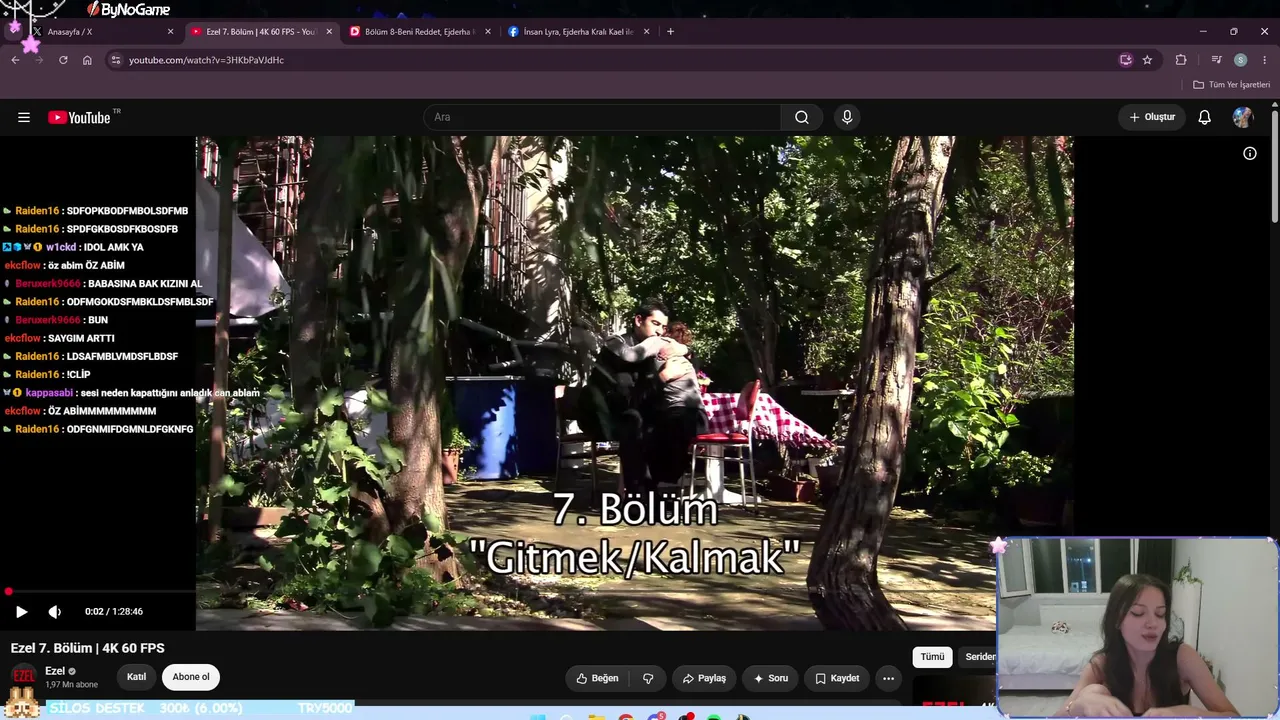Close the Bölüm 8-Beni Reddet tab
The width and height of the screenshot is (1280, 720).
click(488, 32)
